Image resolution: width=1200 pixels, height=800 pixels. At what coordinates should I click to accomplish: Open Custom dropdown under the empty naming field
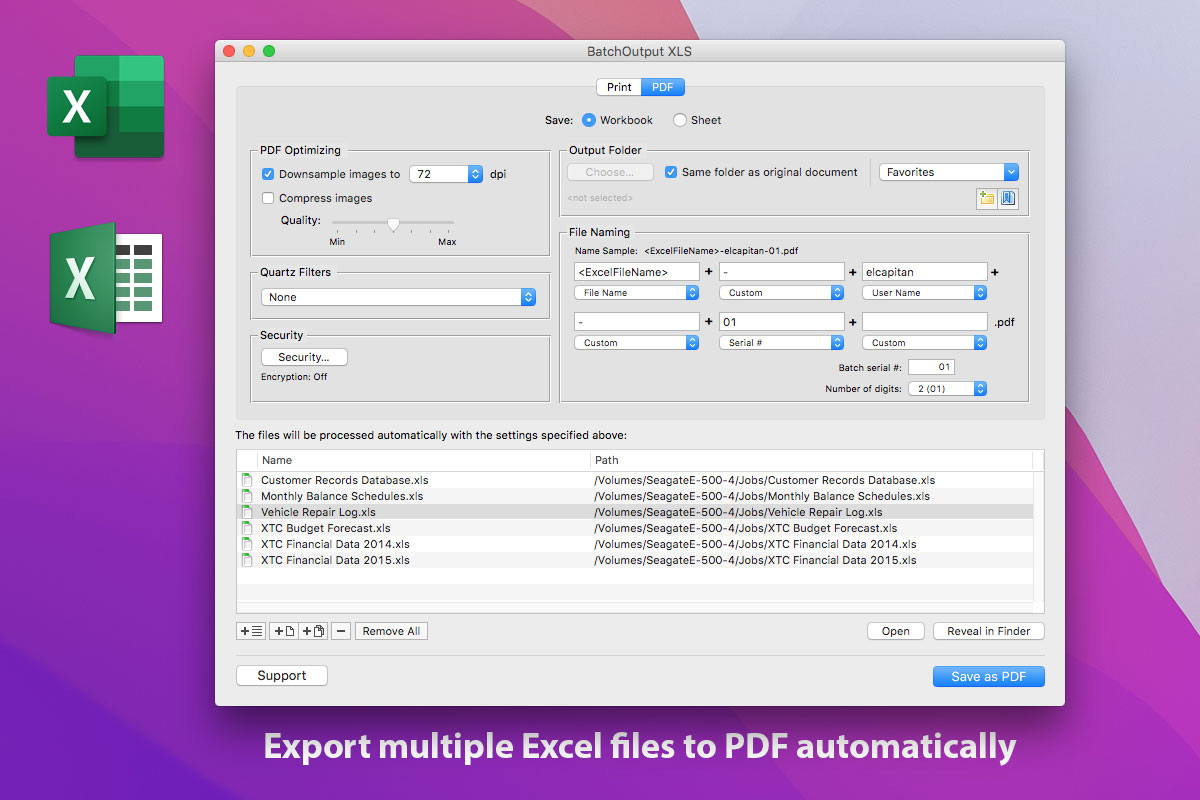pyautogui.click(x=925, y=343)
